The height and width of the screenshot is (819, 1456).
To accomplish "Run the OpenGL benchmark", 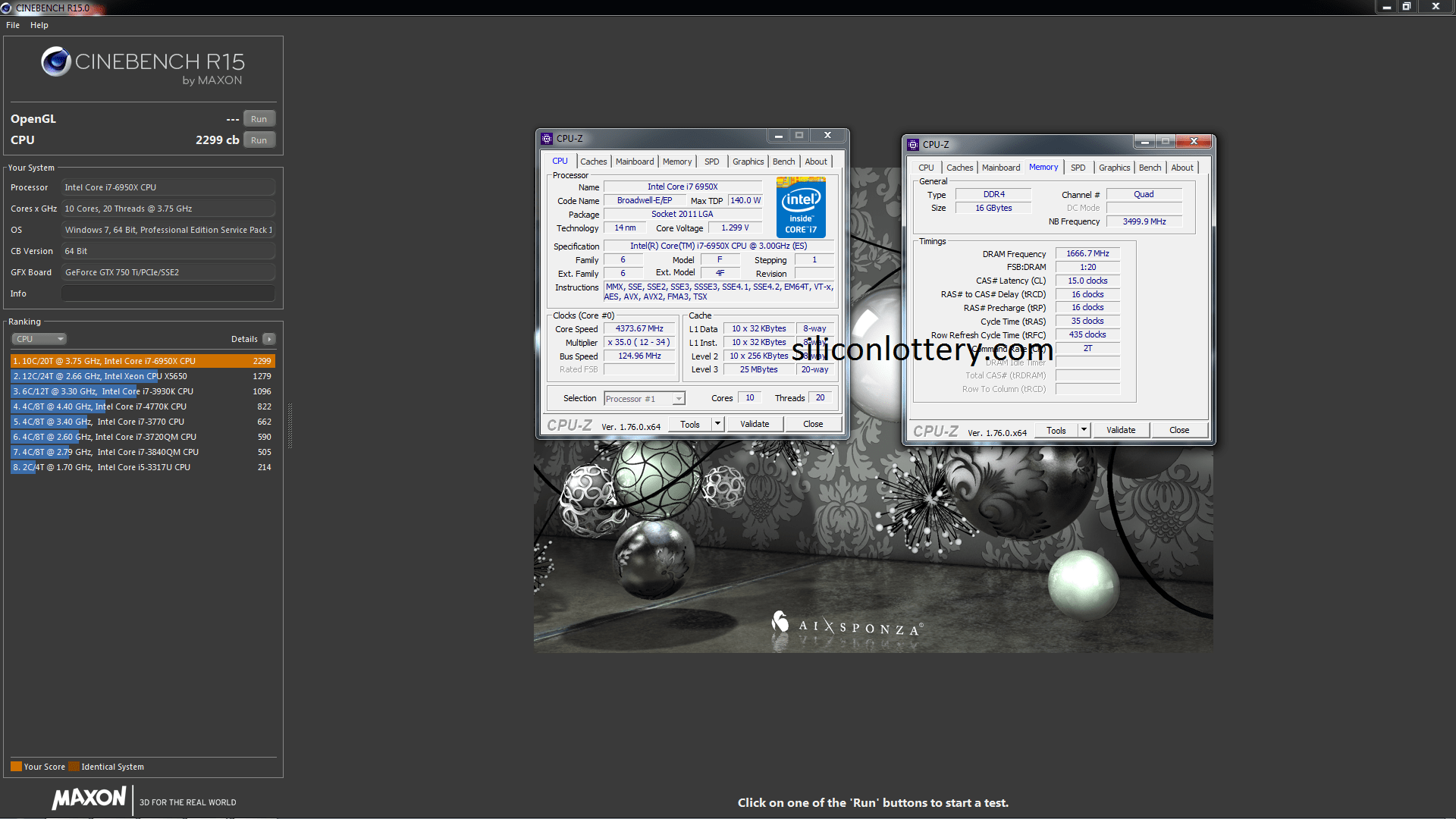I will coord(259,119).
